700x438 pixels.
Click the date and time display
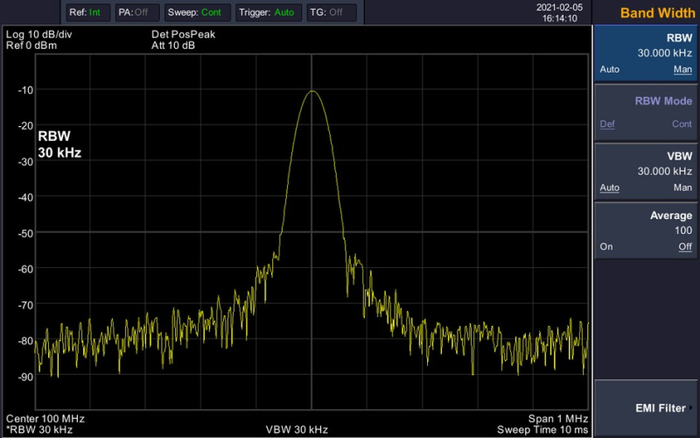pos(559,13)
